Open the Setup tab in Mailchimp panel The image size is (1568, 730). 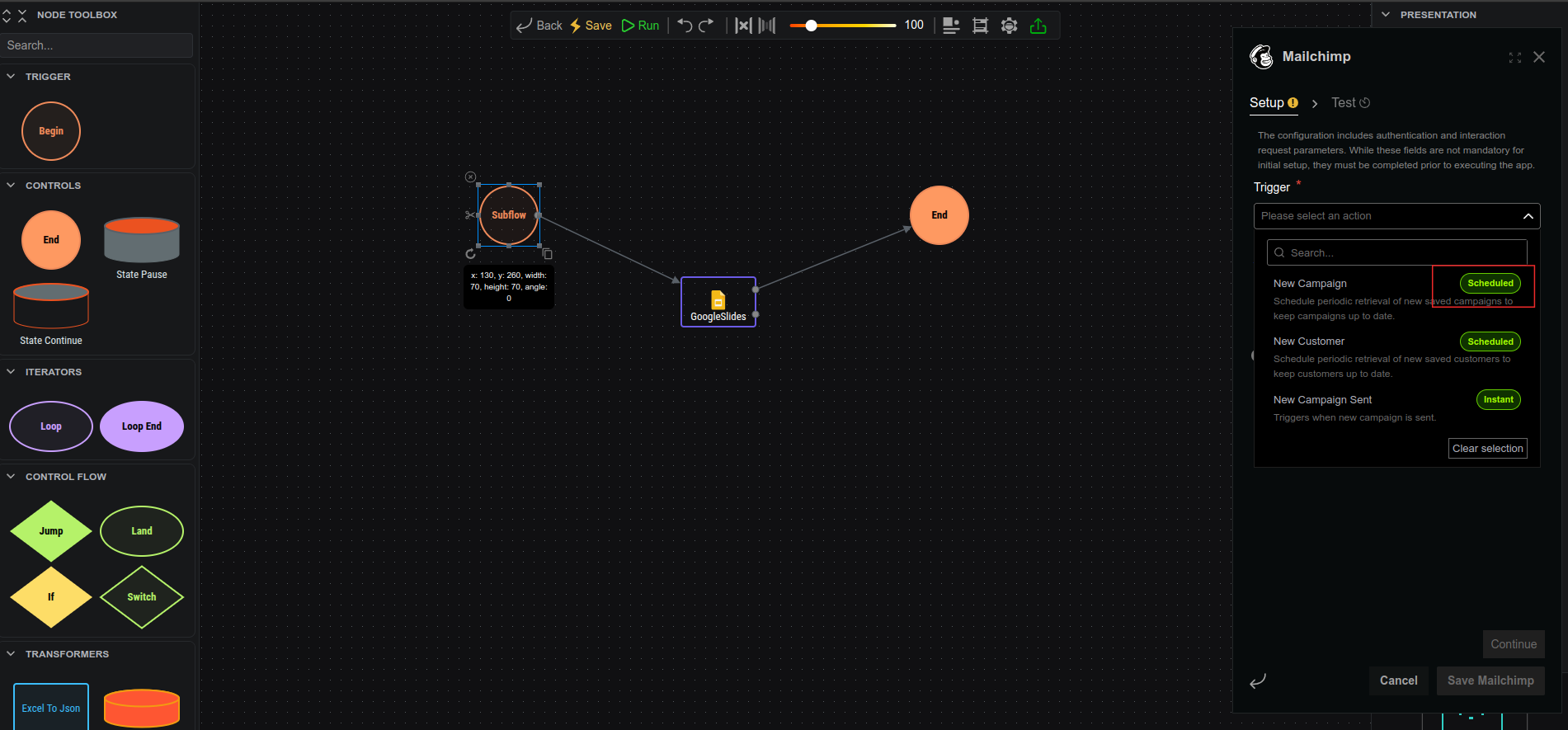(1274, 103)
